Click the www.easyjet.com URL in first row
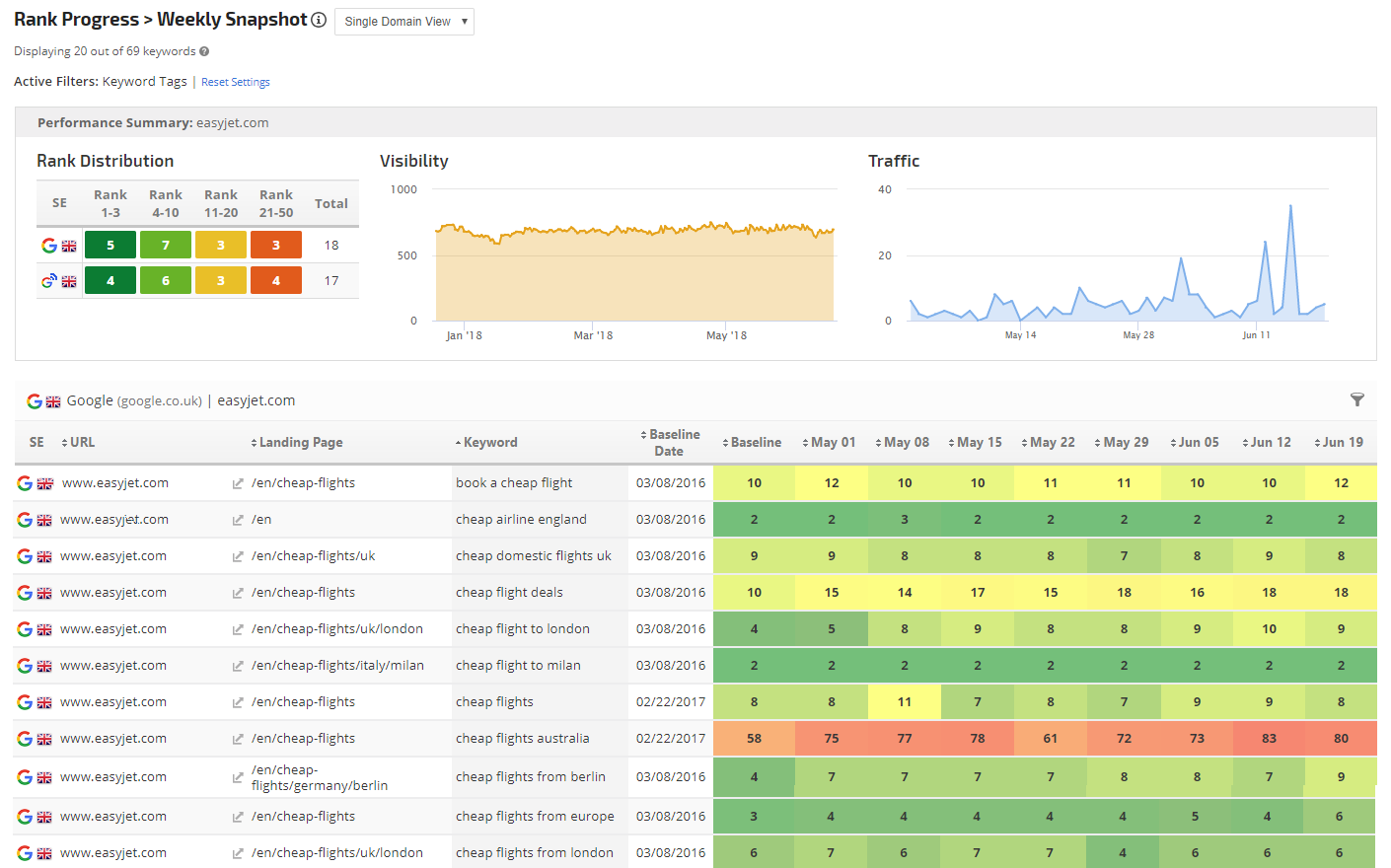Viewport: 1391px width, 868px height. pos(114,483)
